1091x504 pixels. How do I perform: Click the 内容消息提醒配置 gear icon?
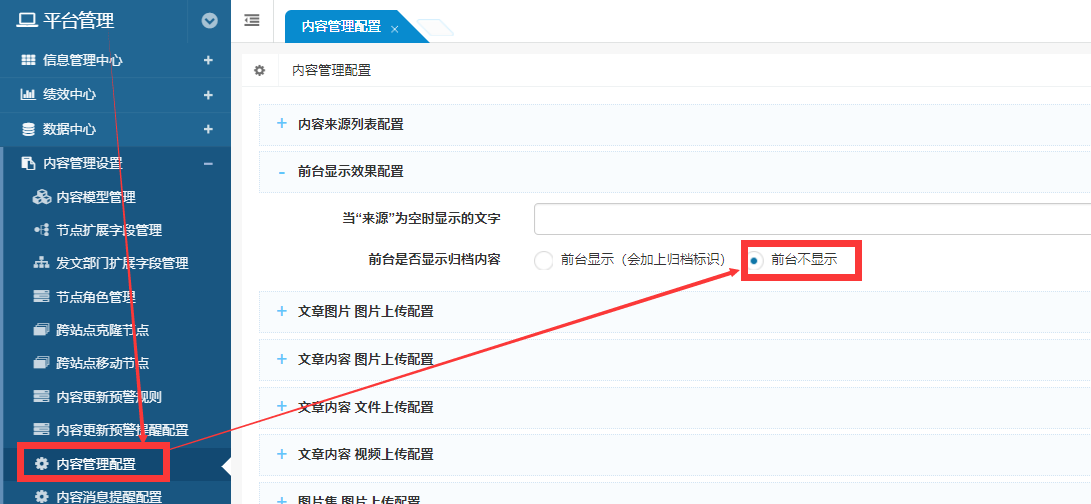[x=42, y=496]
